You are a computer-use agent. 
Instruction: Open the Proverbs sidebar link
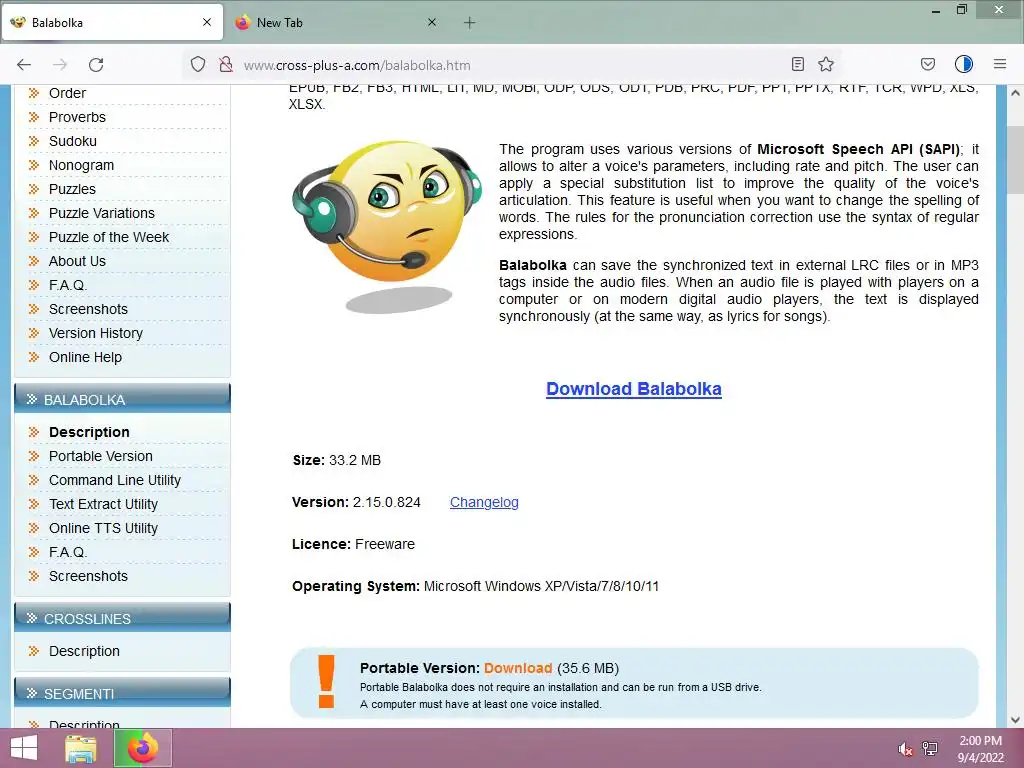[77, 118]
